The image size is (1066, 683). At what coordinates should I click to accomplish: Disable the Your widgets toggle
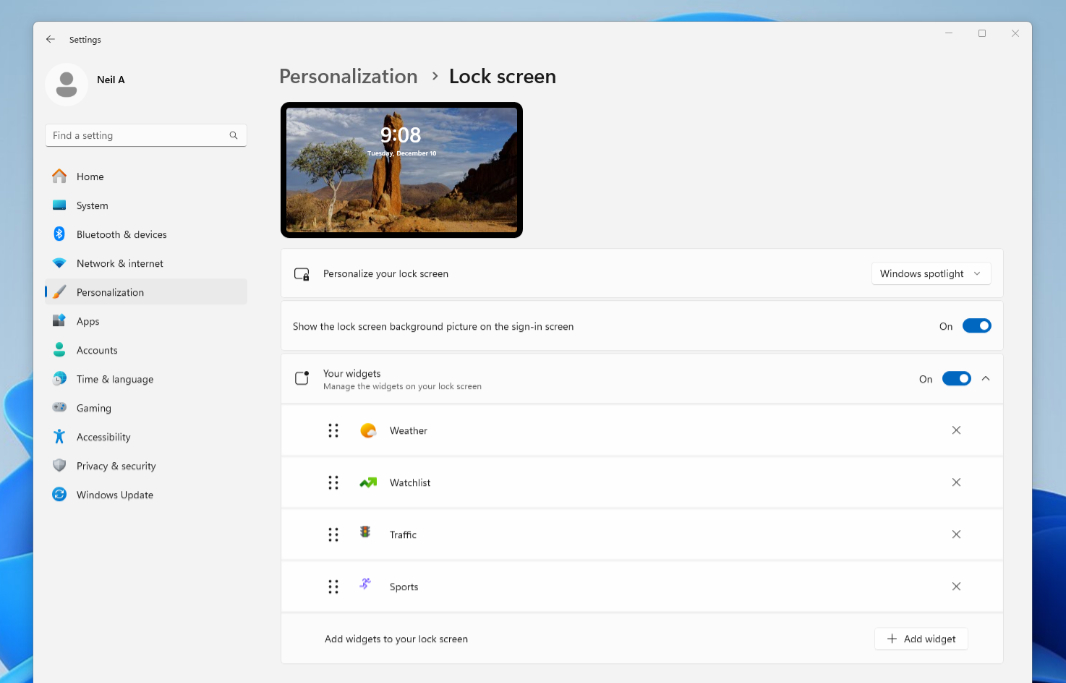coord(956,378)
